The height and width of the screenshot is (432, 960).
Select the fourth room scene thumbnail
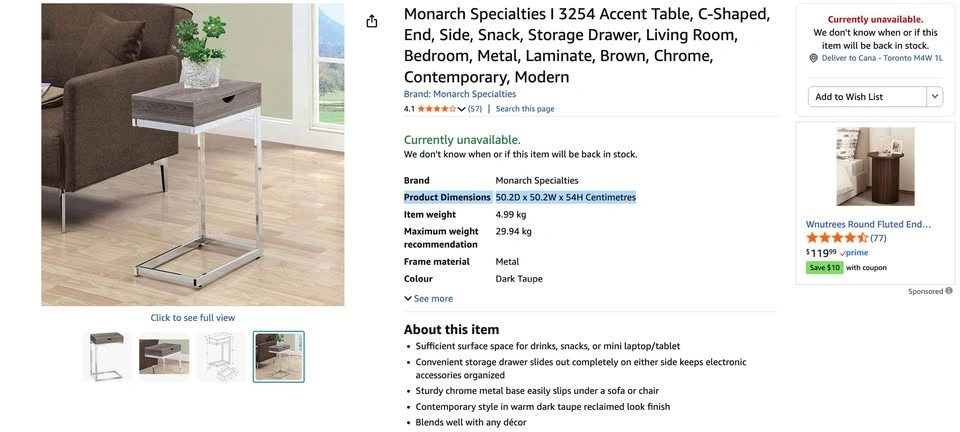coord(278,356)
